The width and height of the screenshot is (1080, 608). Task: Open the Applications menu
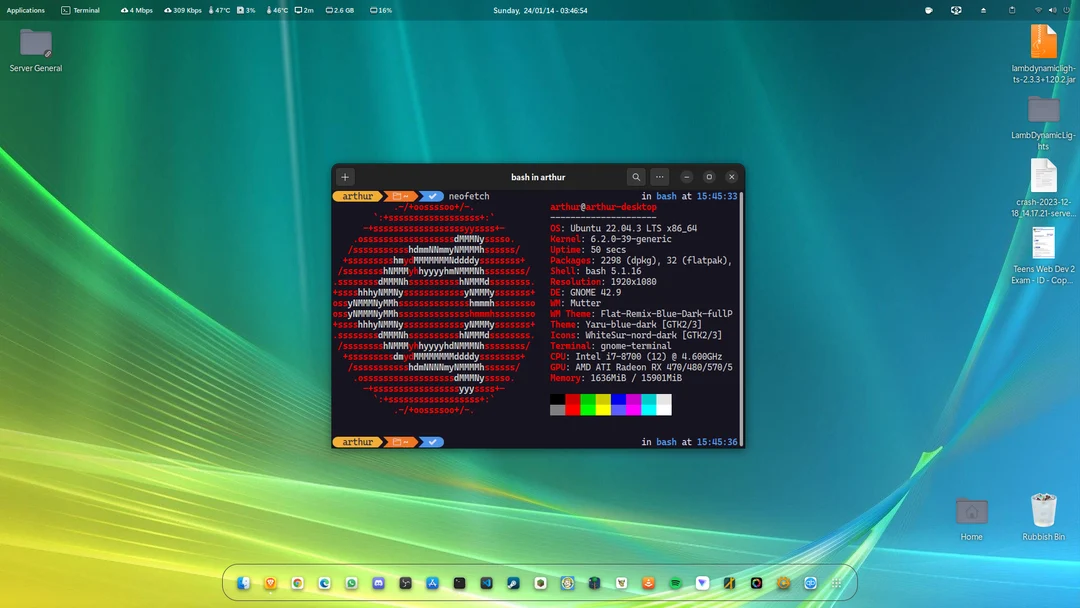pos(25,10)
